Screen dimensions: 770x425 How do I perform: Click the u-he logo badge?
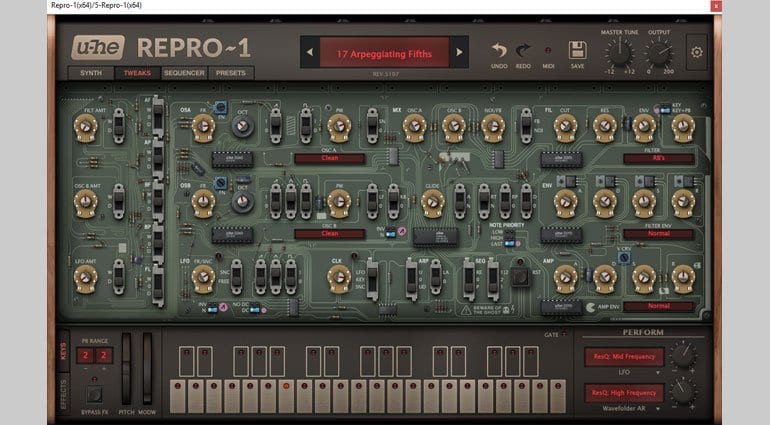click(x=98, y=48)
